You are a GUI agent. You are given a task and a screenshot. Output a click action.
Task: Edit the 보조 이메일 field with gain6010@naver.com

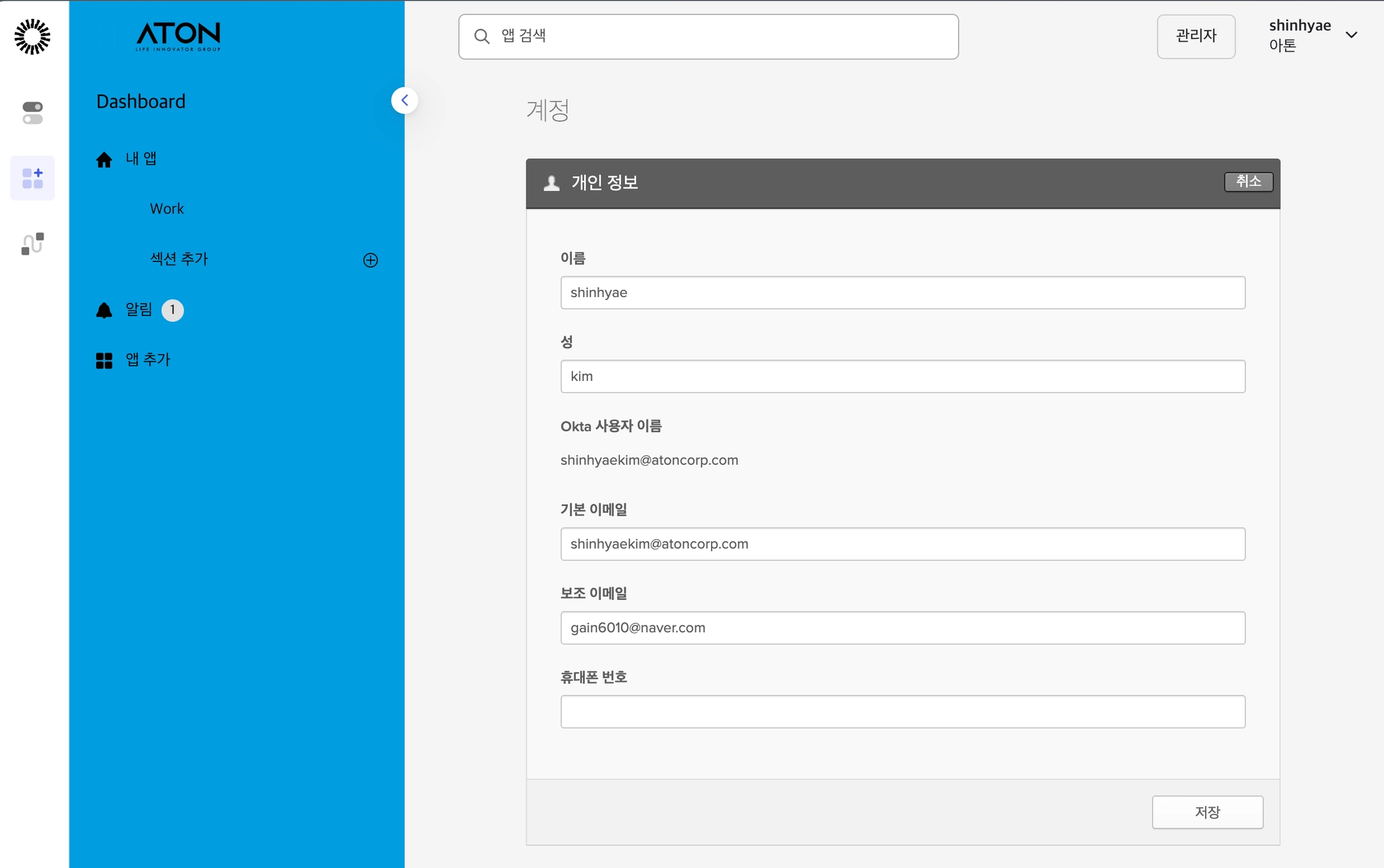point(903,628)
